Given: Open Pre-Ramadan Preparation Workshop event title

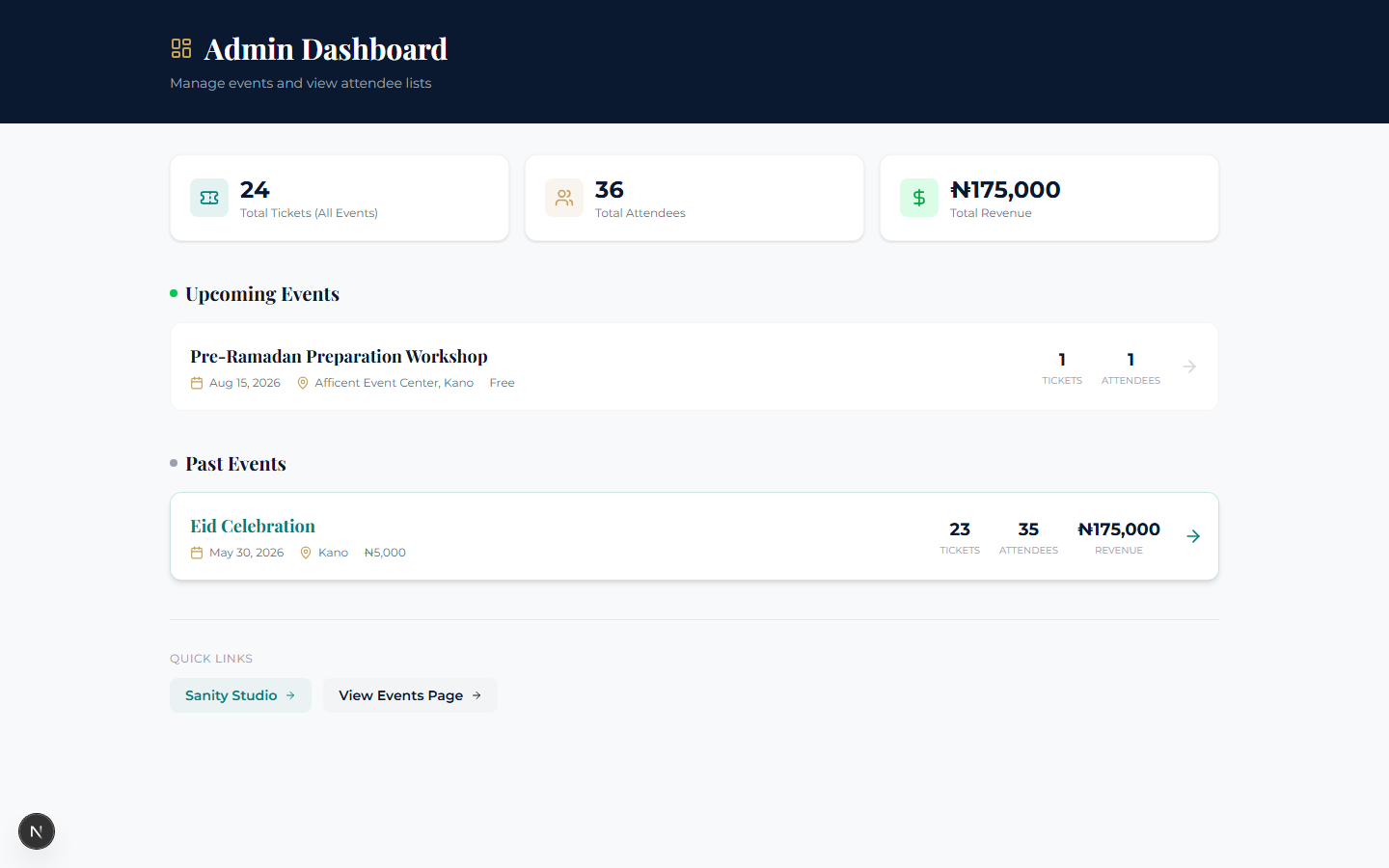Looking at the screenshot, I should 339,356.
